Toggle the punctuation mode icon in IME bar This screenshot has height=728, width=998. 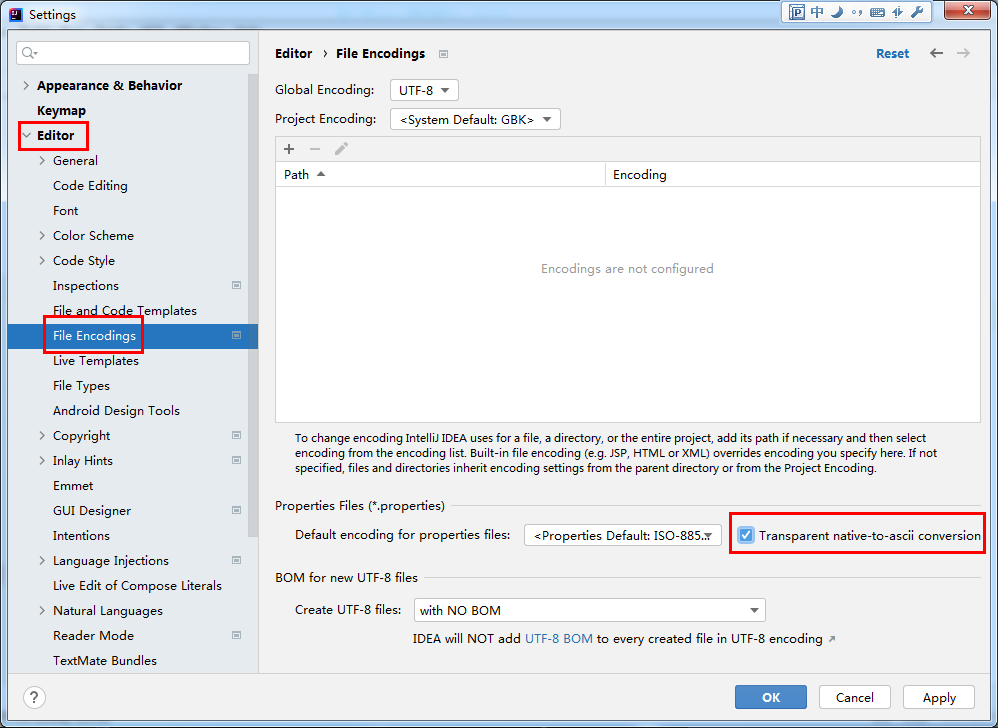point(857,12)
